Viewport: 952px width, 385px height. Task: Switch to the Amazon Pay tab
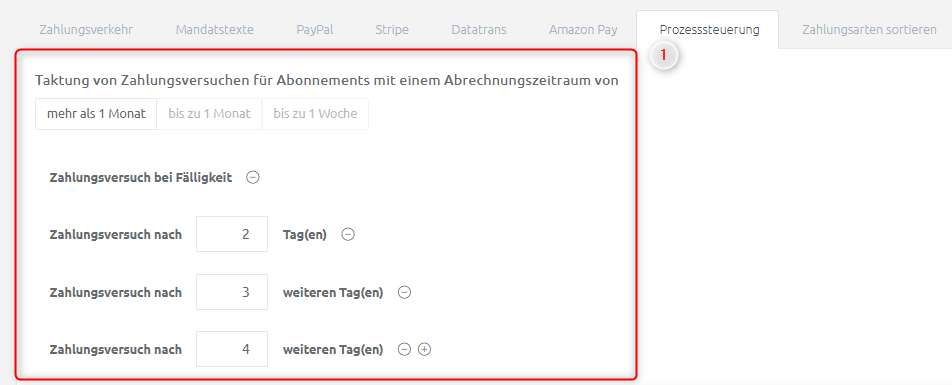pyautogui.click(x=583, y=29)
